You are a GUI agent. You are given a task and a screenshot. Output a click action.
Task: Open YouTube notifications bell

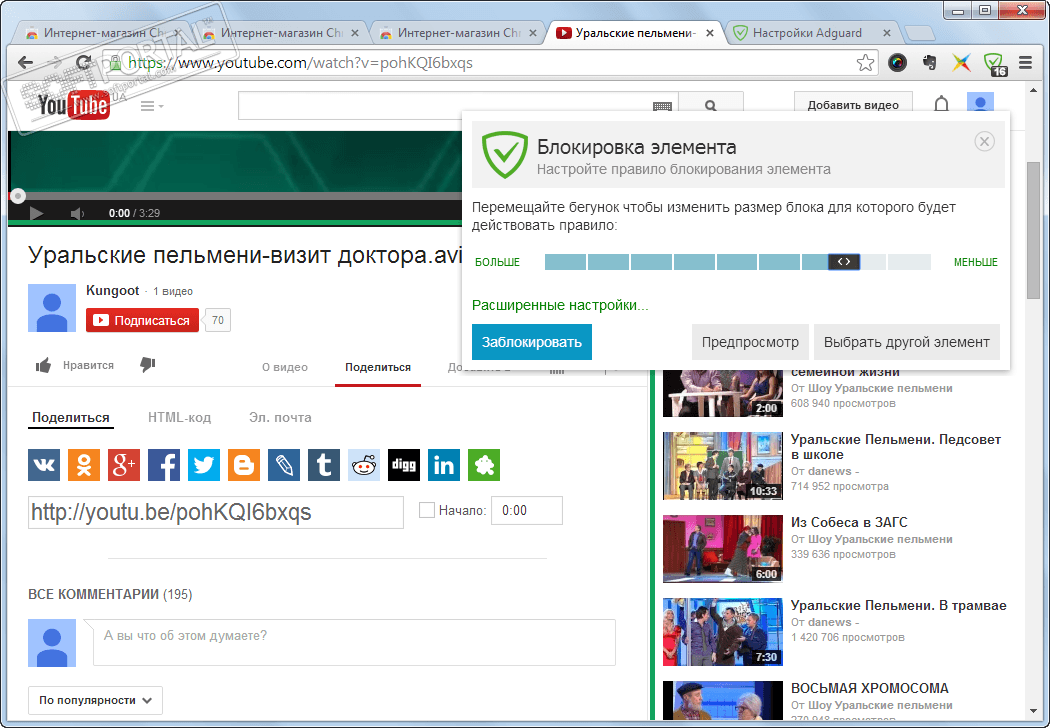(942, 104)
